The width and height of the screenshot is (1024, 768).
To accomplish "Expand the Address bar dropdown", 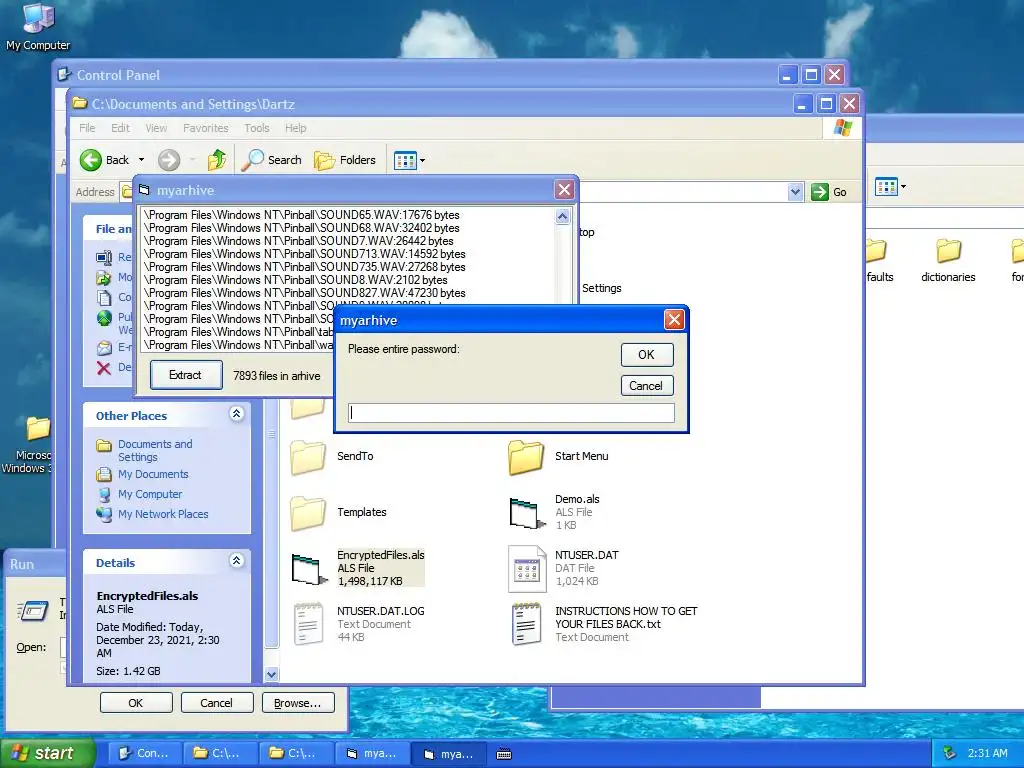I will [795, 192].
